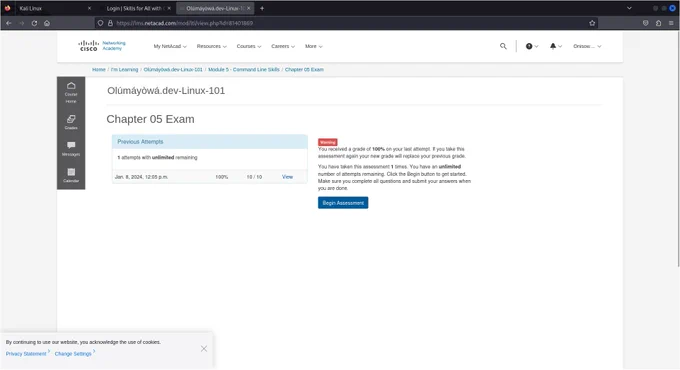
Task: Select the Olúmáyòwá.dev-Linux tab
Action: tap(215, 8)
